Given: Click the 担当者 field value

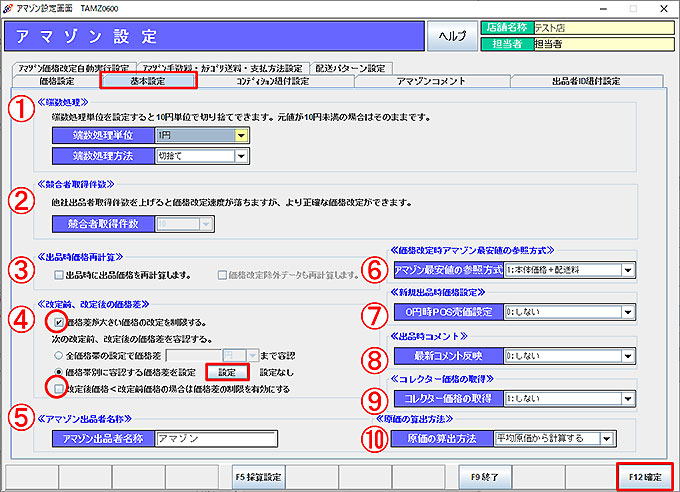Looking at the screenshot, I should tap(604, 44).
